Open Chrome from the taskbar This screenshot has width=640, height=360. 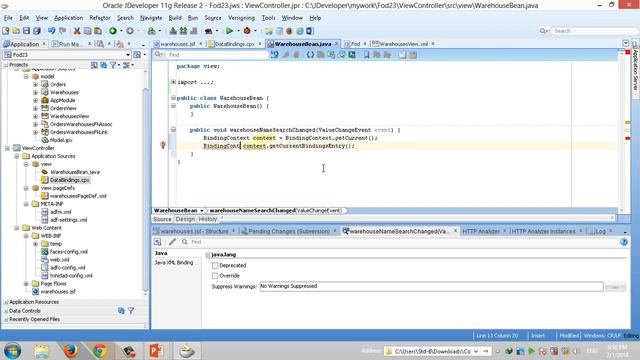[100, 351]
